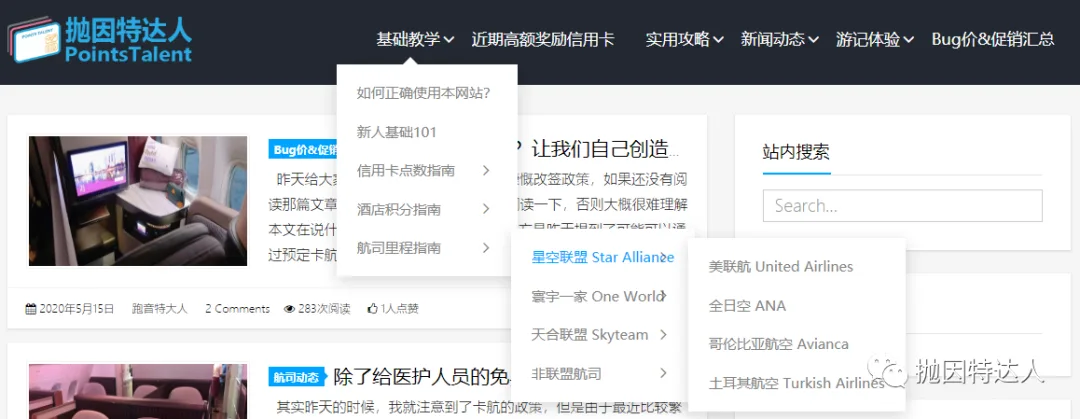Click the date 2020年5月15日

76,309
